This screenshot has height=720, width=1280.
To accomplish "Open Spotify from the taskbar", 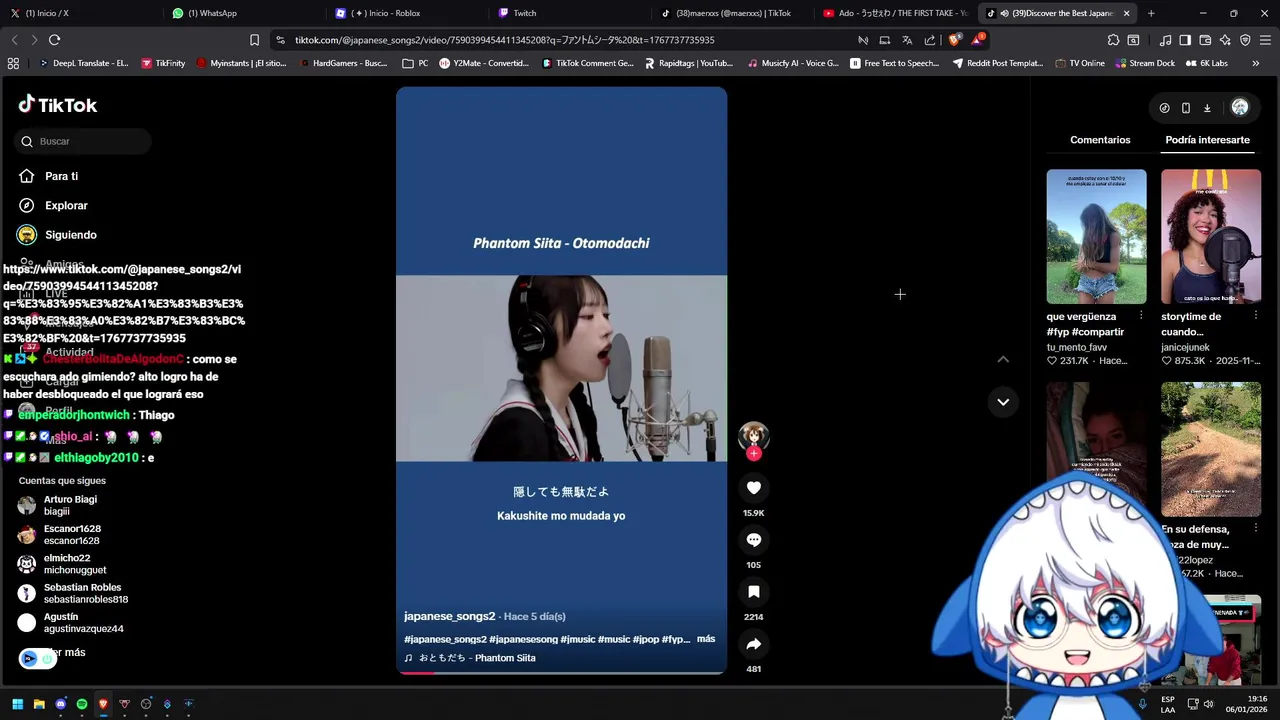I will click(x=82, y=704).
